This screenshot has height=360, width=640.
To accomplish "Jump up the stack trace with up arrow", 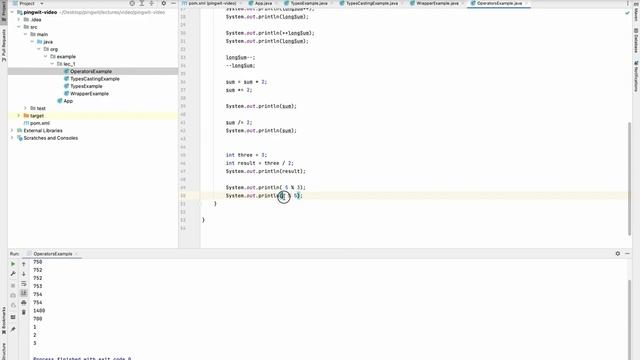I will 24,264.
